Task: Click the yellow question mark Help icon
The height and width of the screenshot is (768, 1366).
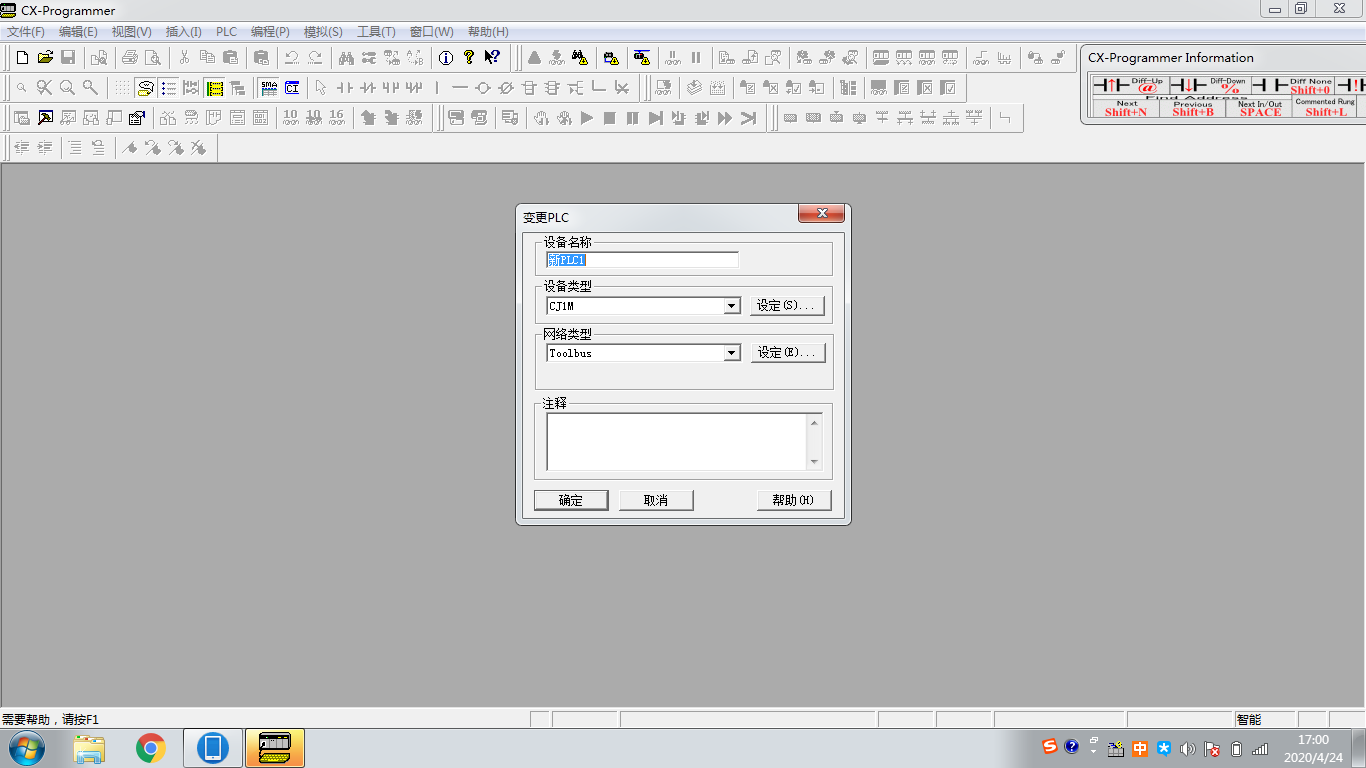Action: [x=469, y=58]
